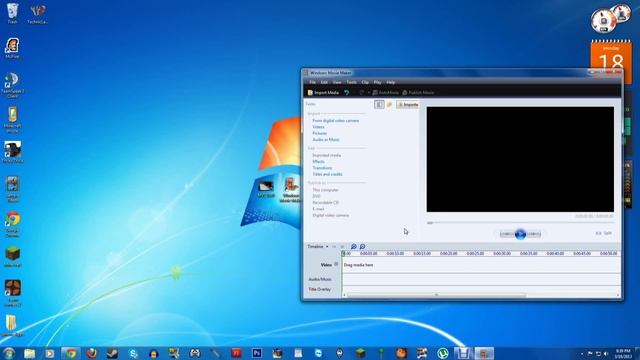
Task: Click the Play timeline icon
Action: point(342,247)
